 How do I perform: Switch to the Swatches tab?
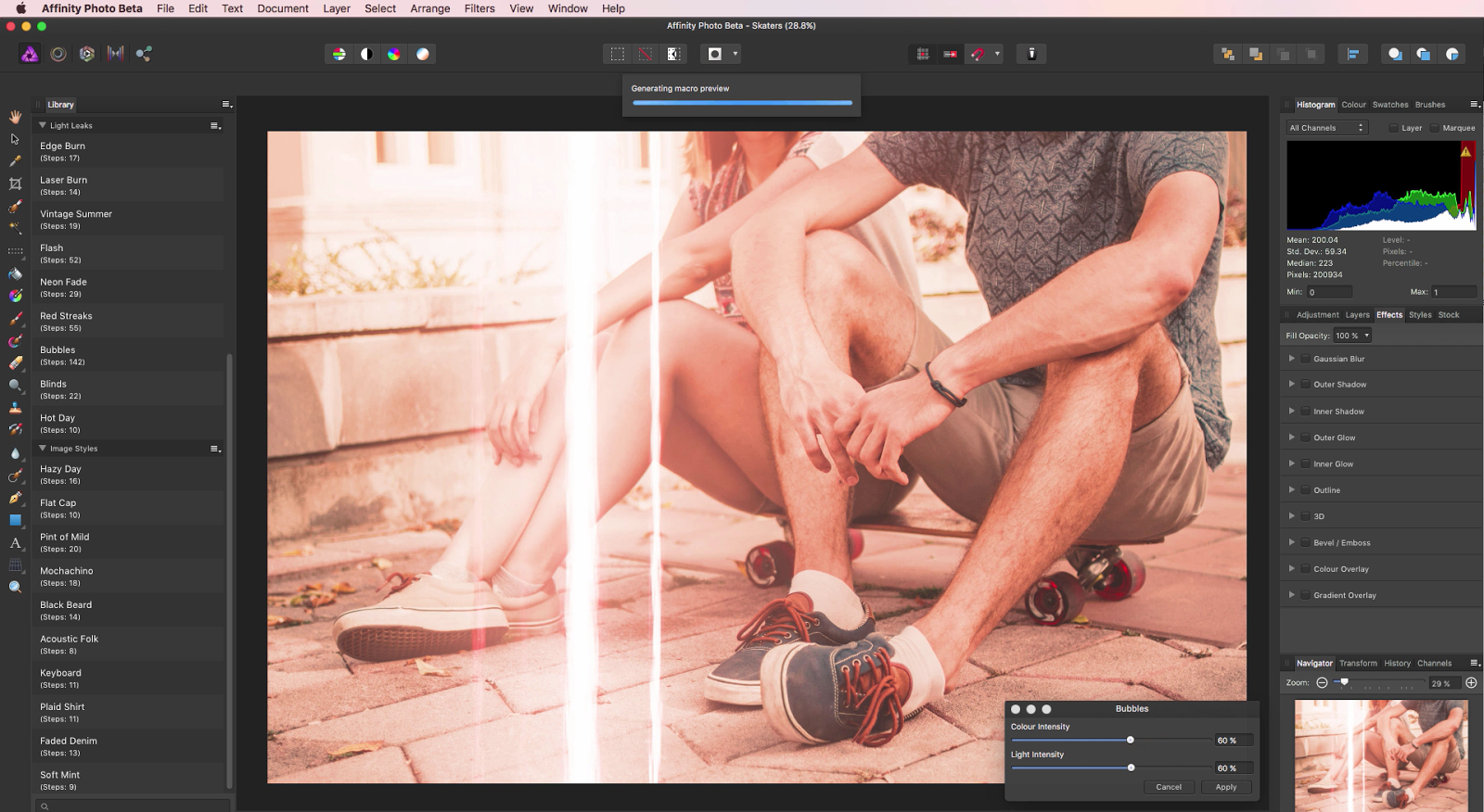(1390, 105)
